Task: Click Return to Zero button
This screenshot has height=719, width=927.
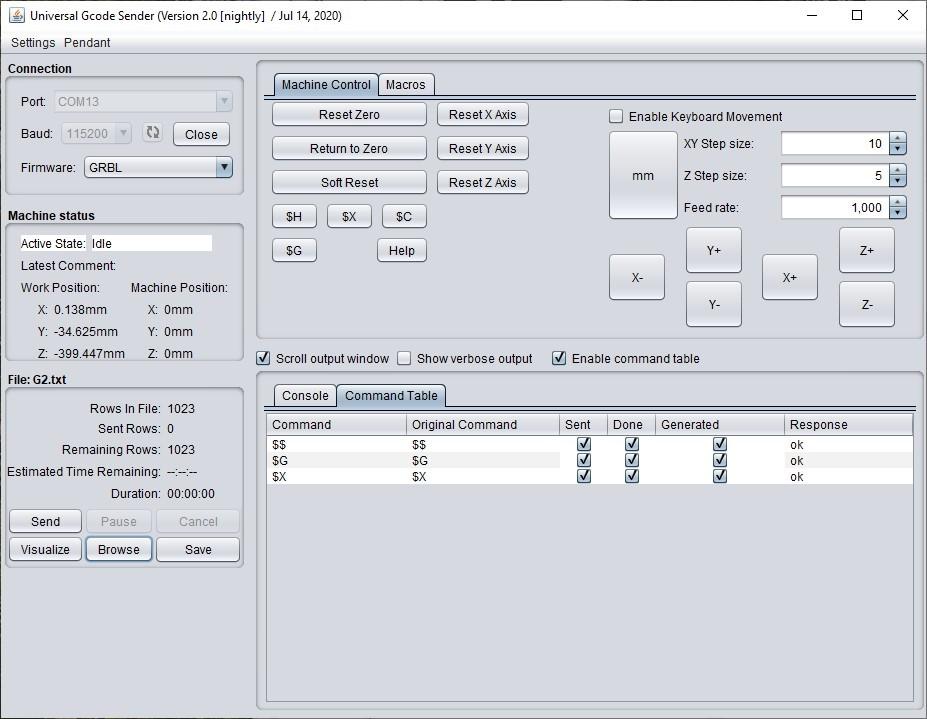Action: click(x=349, y=148)
